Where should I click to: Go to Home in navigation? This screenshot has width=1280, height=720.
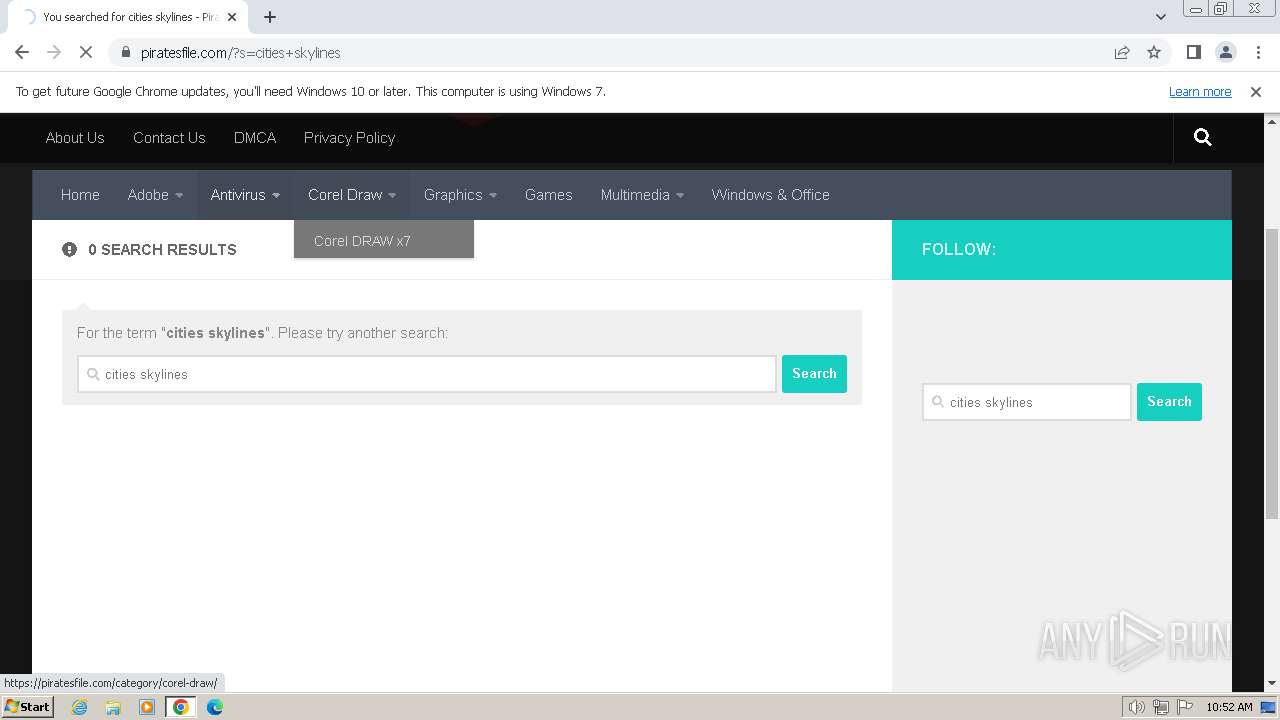80,195
